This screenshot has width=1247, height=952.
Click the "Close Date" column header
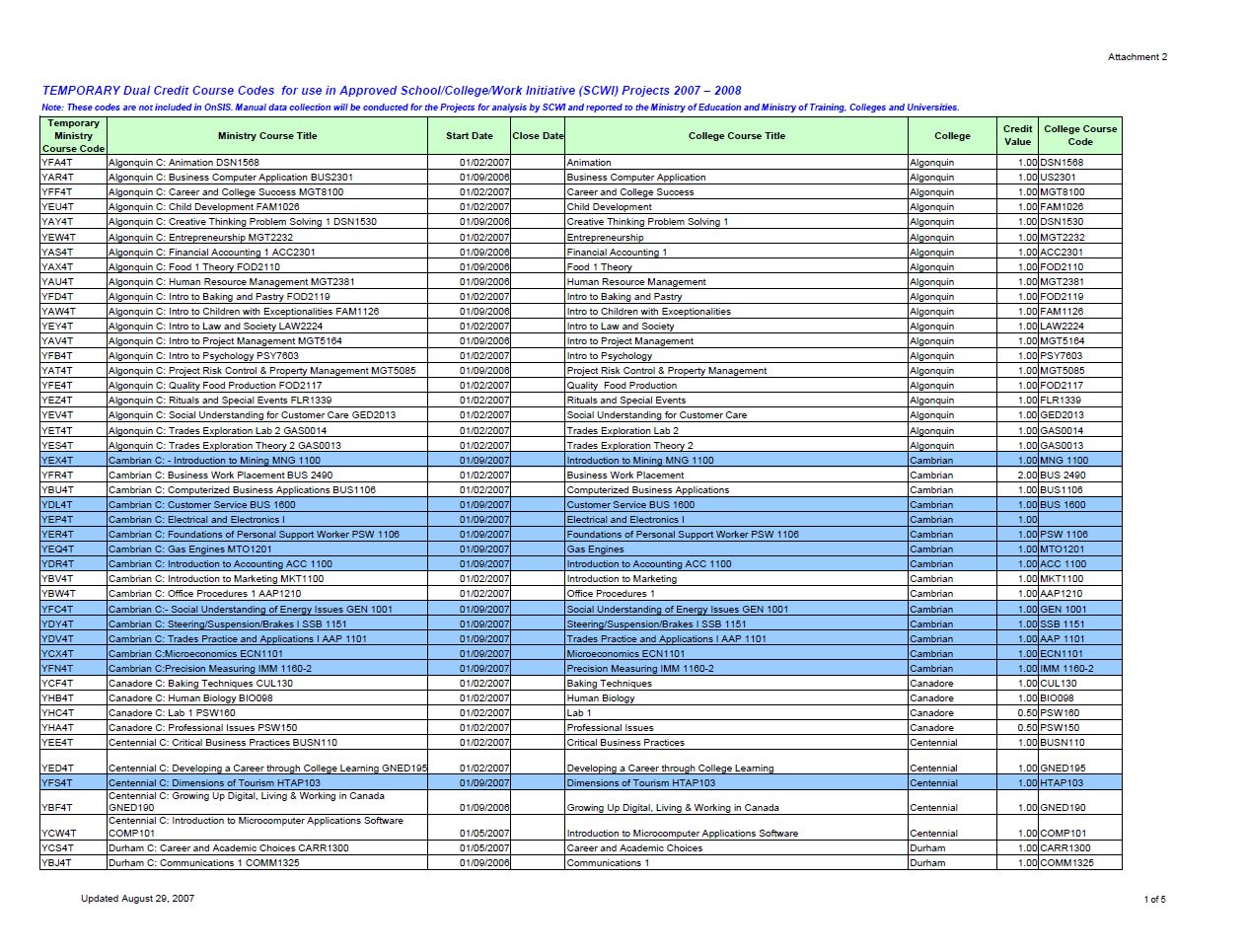coord(538,136)
